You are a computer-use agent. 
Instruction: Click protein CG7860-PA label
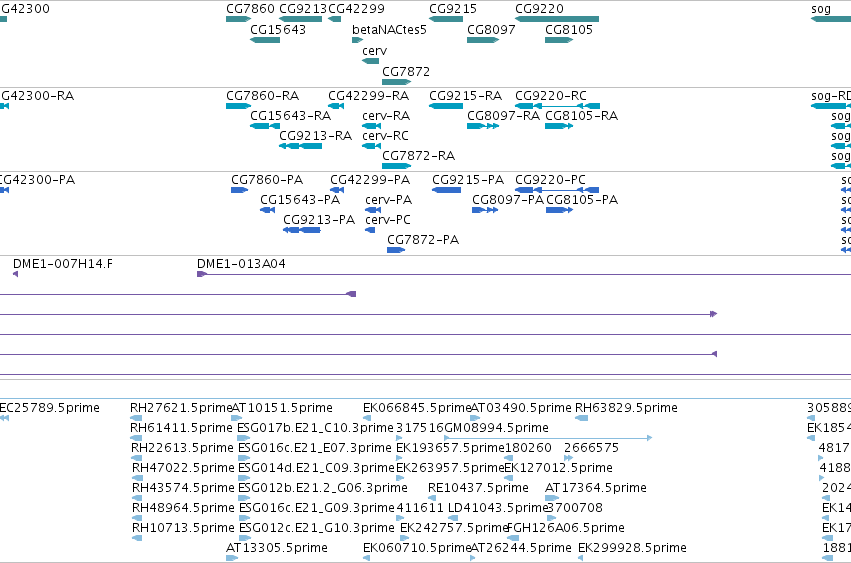tap(267, 180)
